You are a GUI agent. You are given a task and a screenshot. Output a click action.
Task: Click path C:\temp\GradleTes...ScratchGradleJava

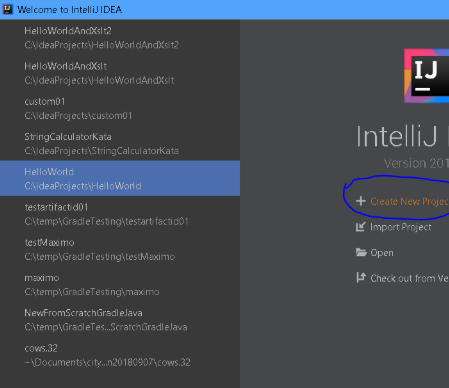click(106, 327)
